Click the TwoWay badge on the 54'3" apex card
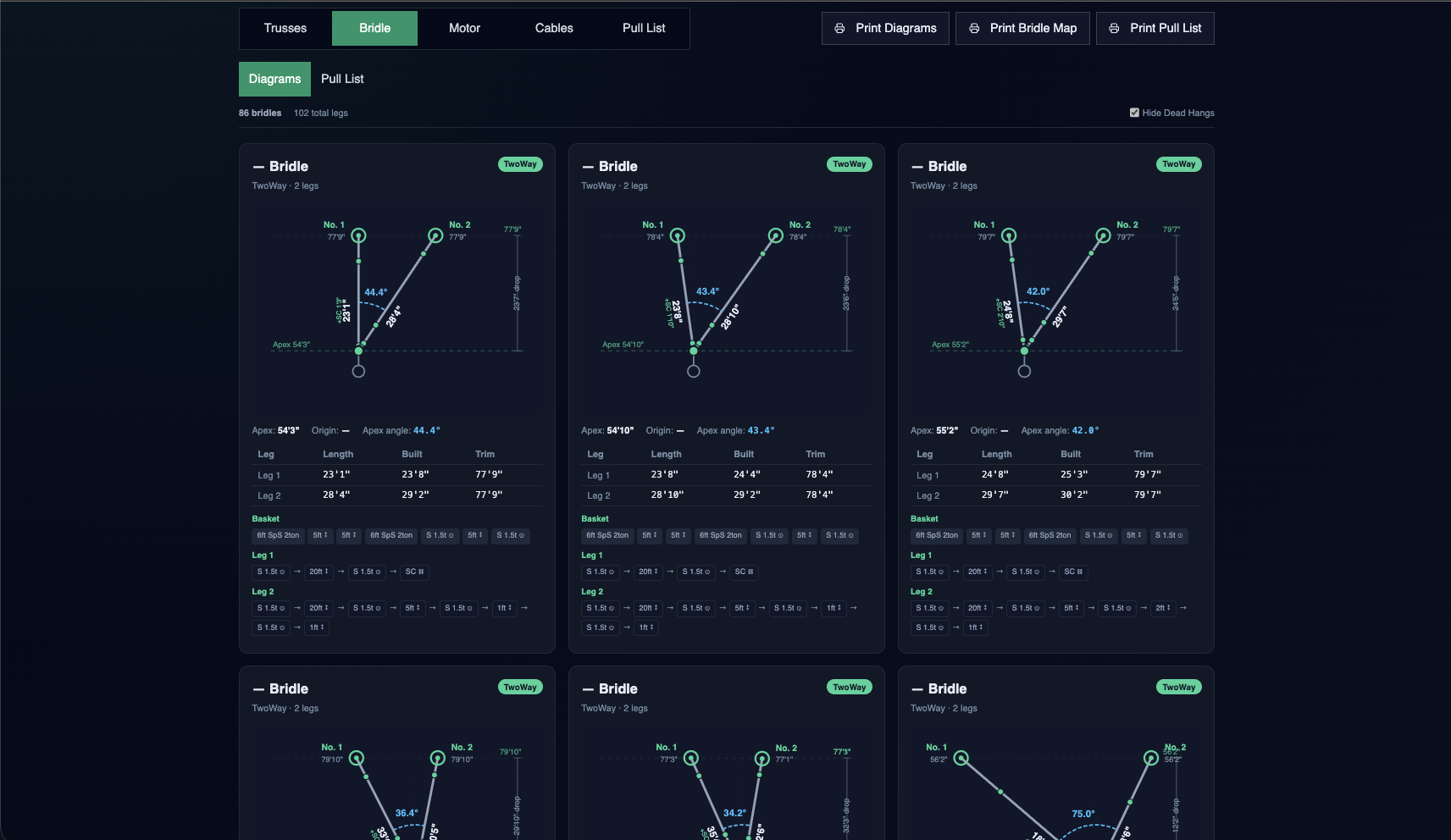 click(x=520, y=164)
